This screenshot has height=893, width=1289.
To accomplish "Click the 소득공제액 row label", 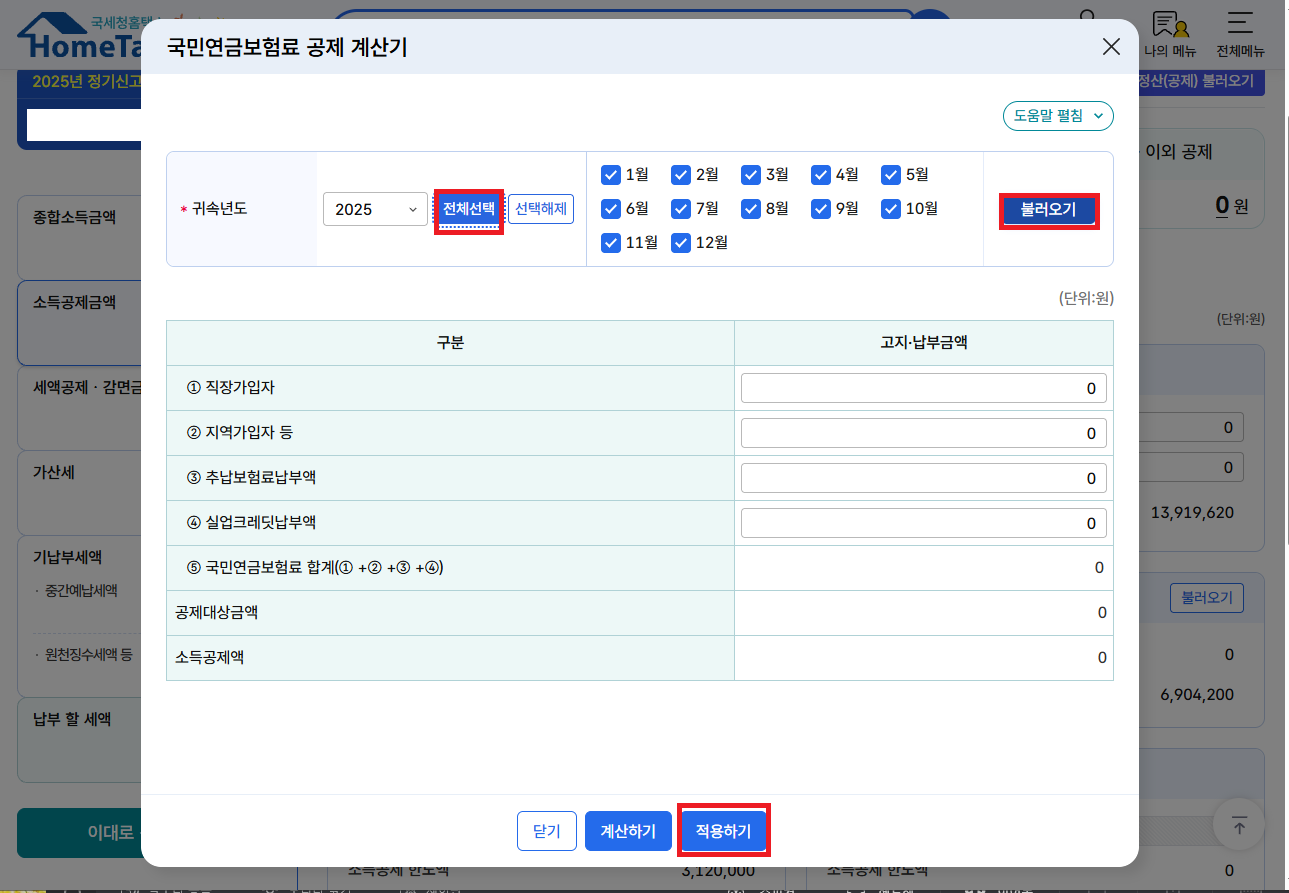I will coord(210,657).
